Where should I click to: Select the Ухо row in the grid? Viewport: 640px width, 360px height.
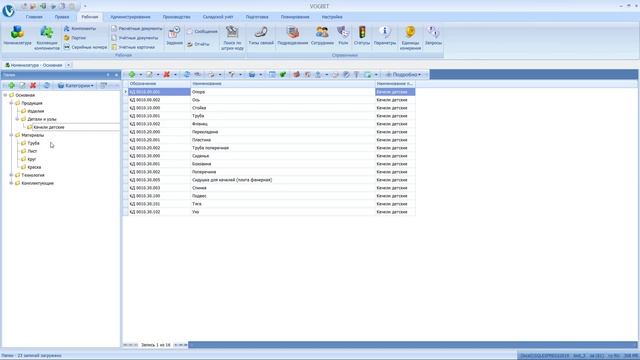[271, 212]
